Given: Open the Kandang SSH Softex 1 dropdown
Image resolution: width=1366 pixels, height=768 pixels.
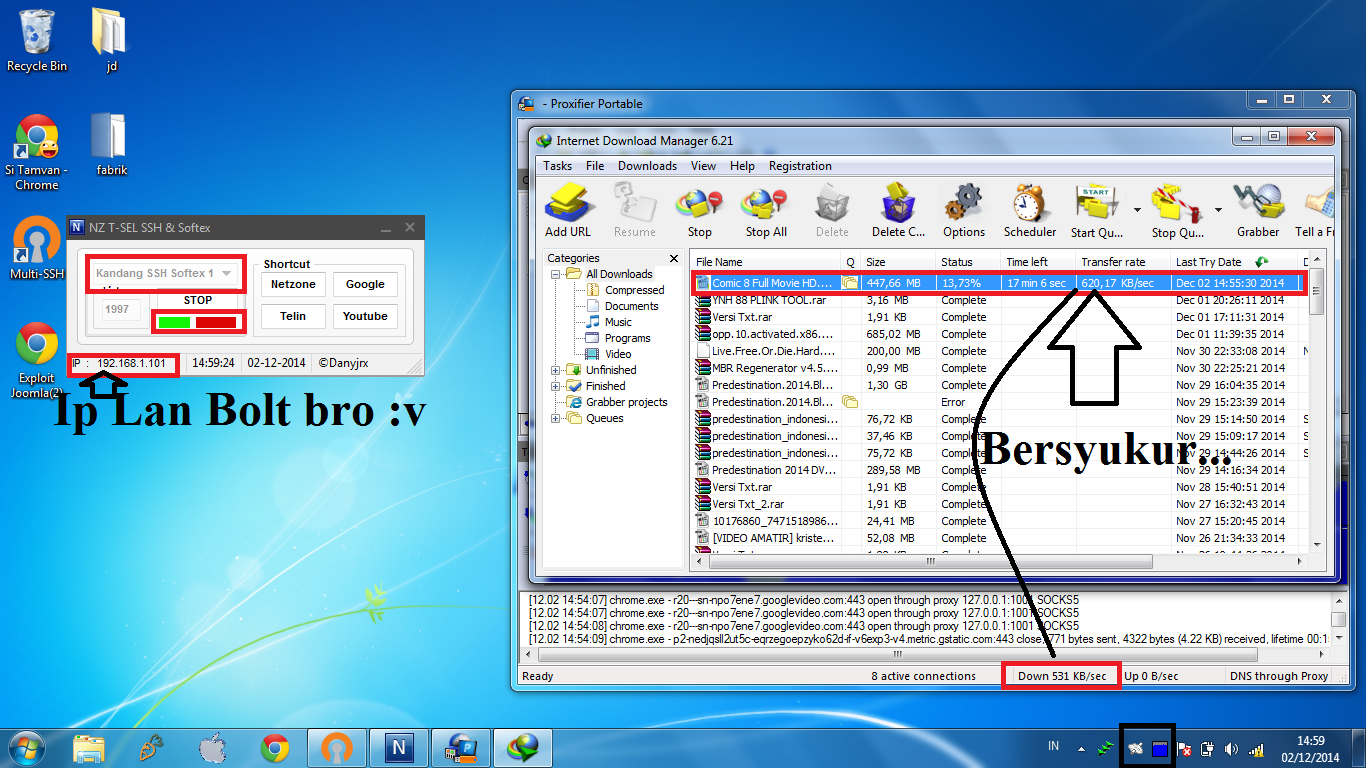Looking at the screenshot, I should (166, 273).
